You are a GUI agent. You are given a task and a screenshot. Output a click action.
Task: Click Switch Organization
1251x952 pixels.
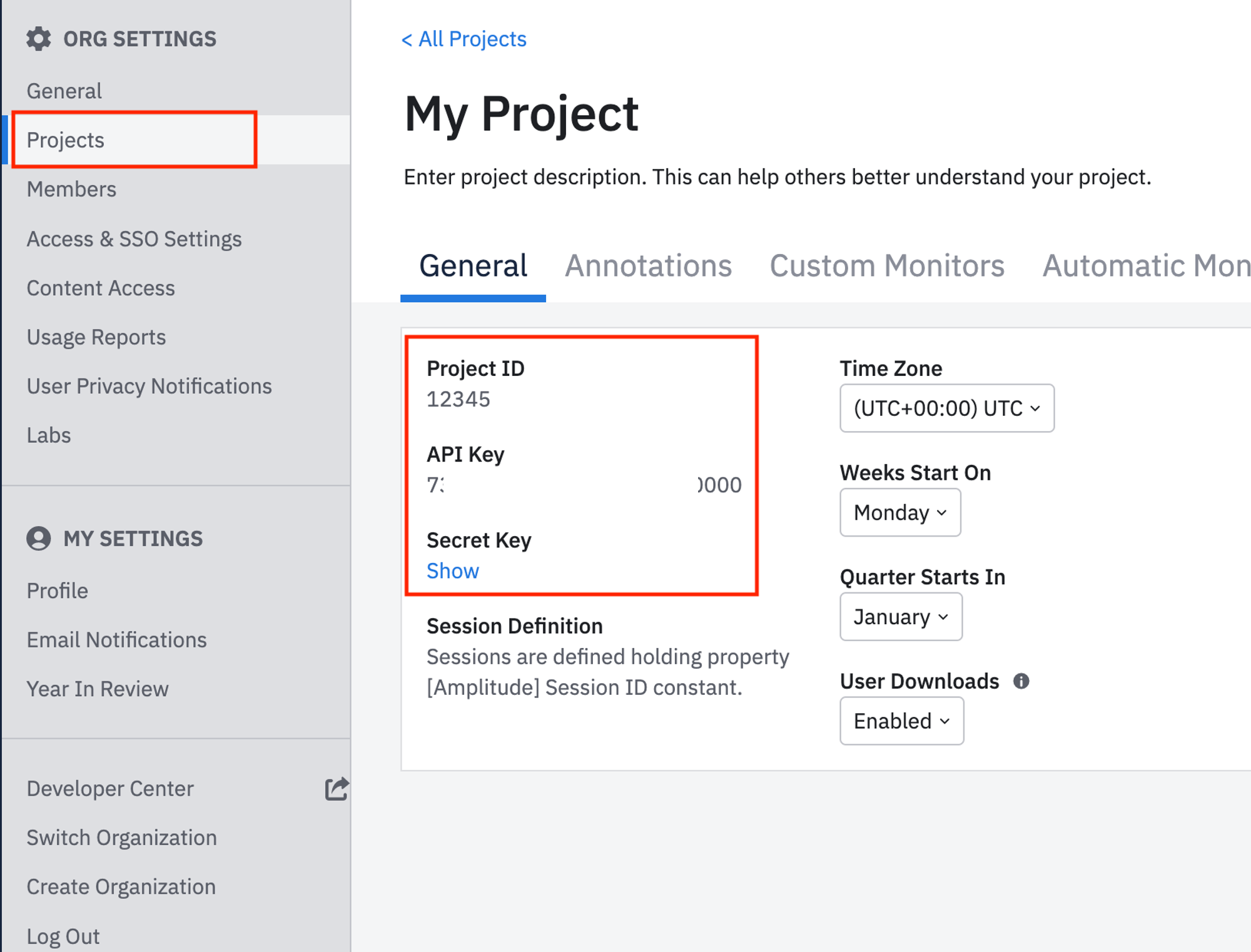[121, 838]
